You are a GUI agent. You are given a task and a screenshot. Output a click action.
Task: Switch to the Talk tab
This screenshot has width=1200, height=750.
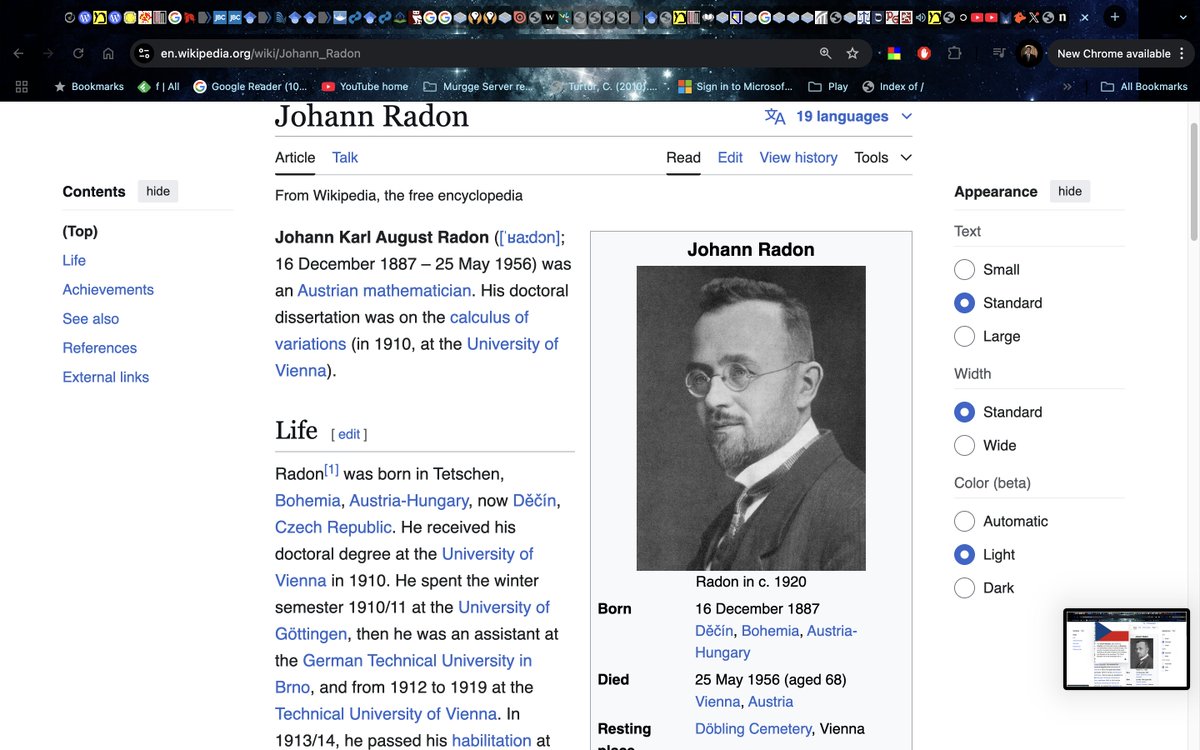[x=345, y=157]
